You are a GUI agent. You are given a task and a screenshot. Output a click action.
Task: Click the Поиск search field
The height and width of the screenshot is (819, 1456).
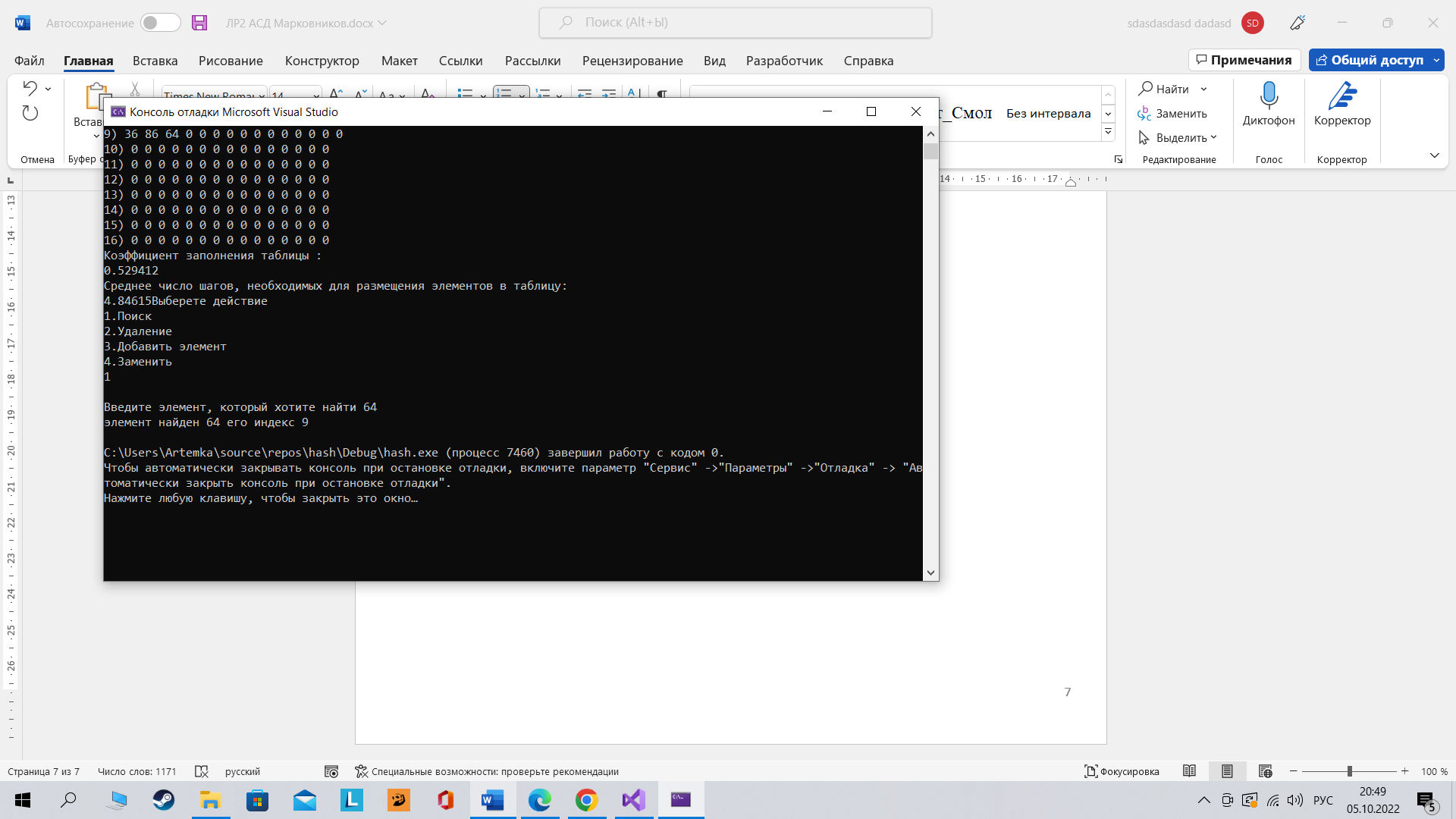point(736,23)
